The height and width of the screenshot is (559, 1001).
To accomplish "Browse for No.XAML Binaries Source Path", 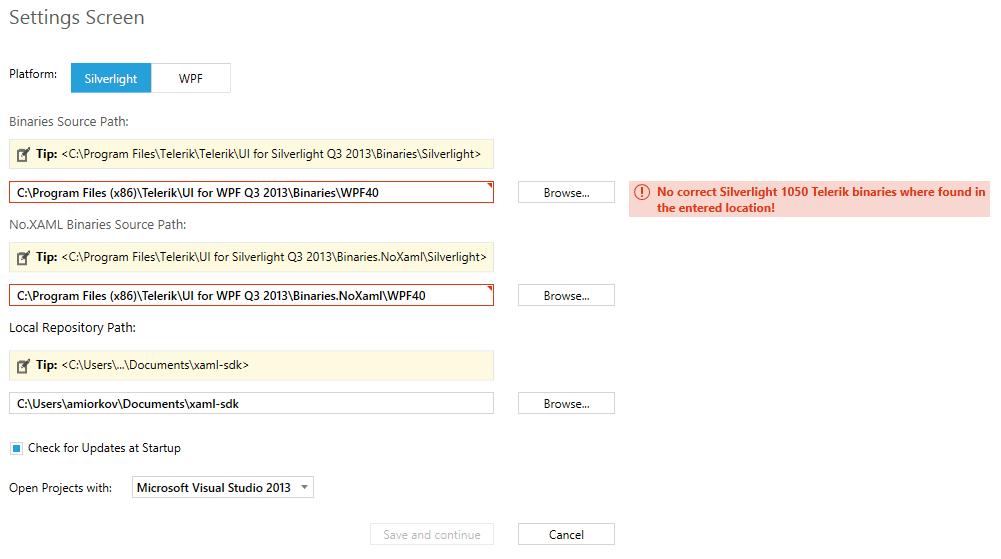I will [x=566, y=295].
